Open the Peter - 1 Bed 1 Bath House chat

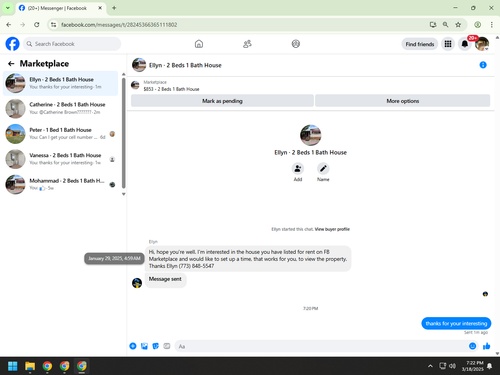60,134
